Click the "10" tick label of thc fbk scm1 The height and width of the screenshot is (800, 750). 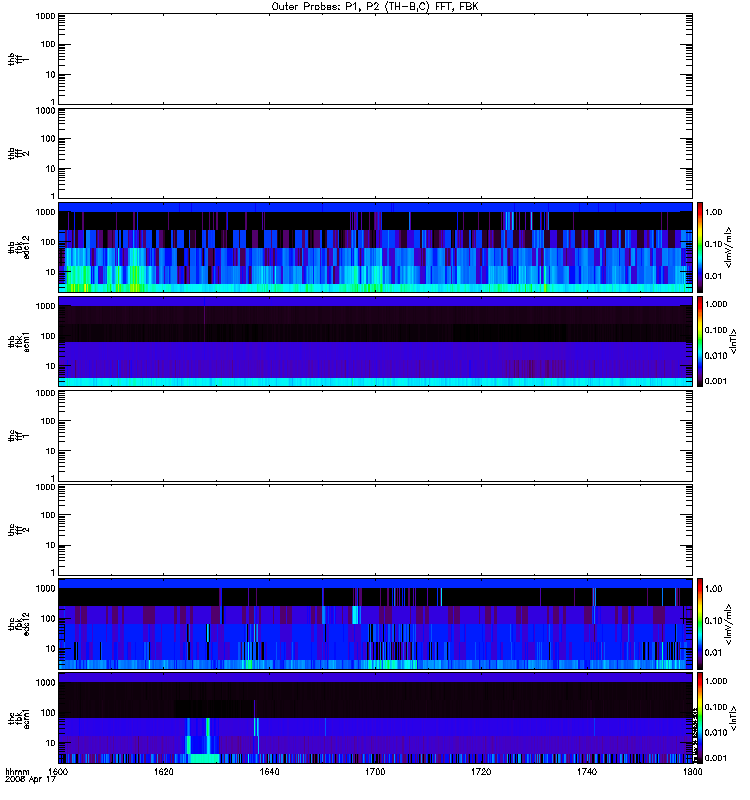click(x=51, y=743)
